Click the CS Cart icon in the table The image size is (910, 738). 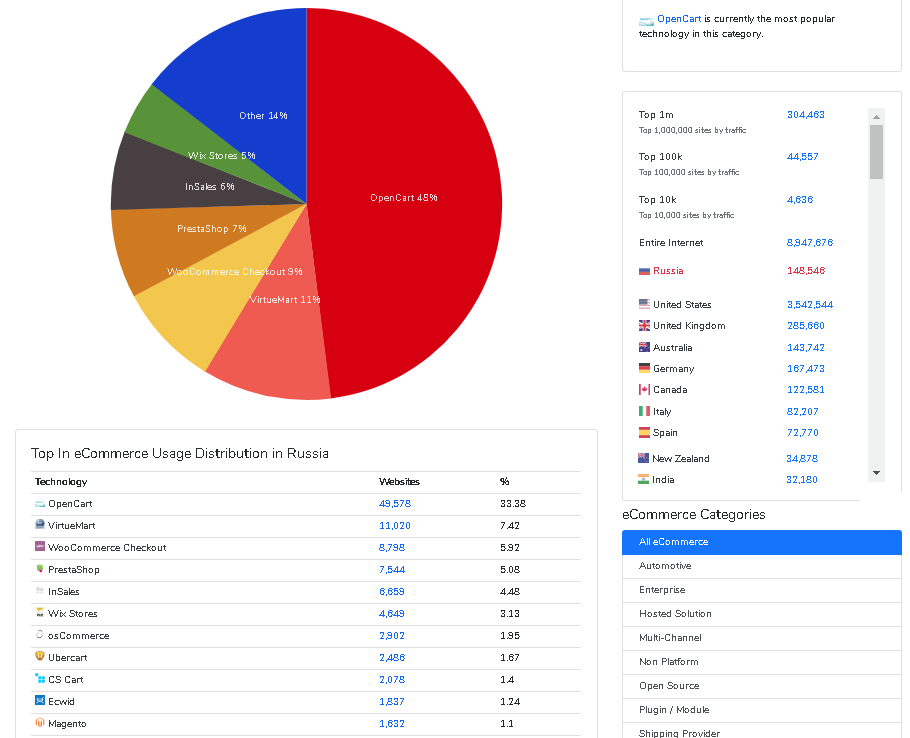[x=39, y=678]
